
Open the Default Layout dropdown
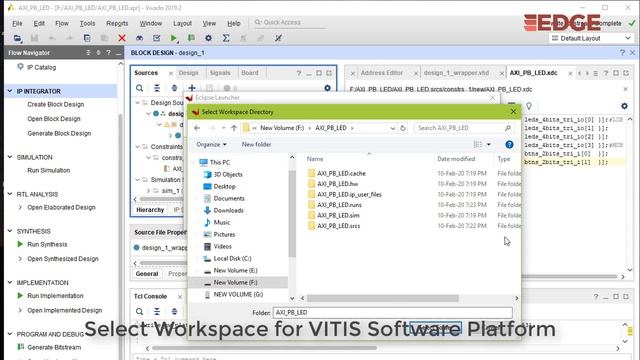pyautogui.click(x=591, y=38)
